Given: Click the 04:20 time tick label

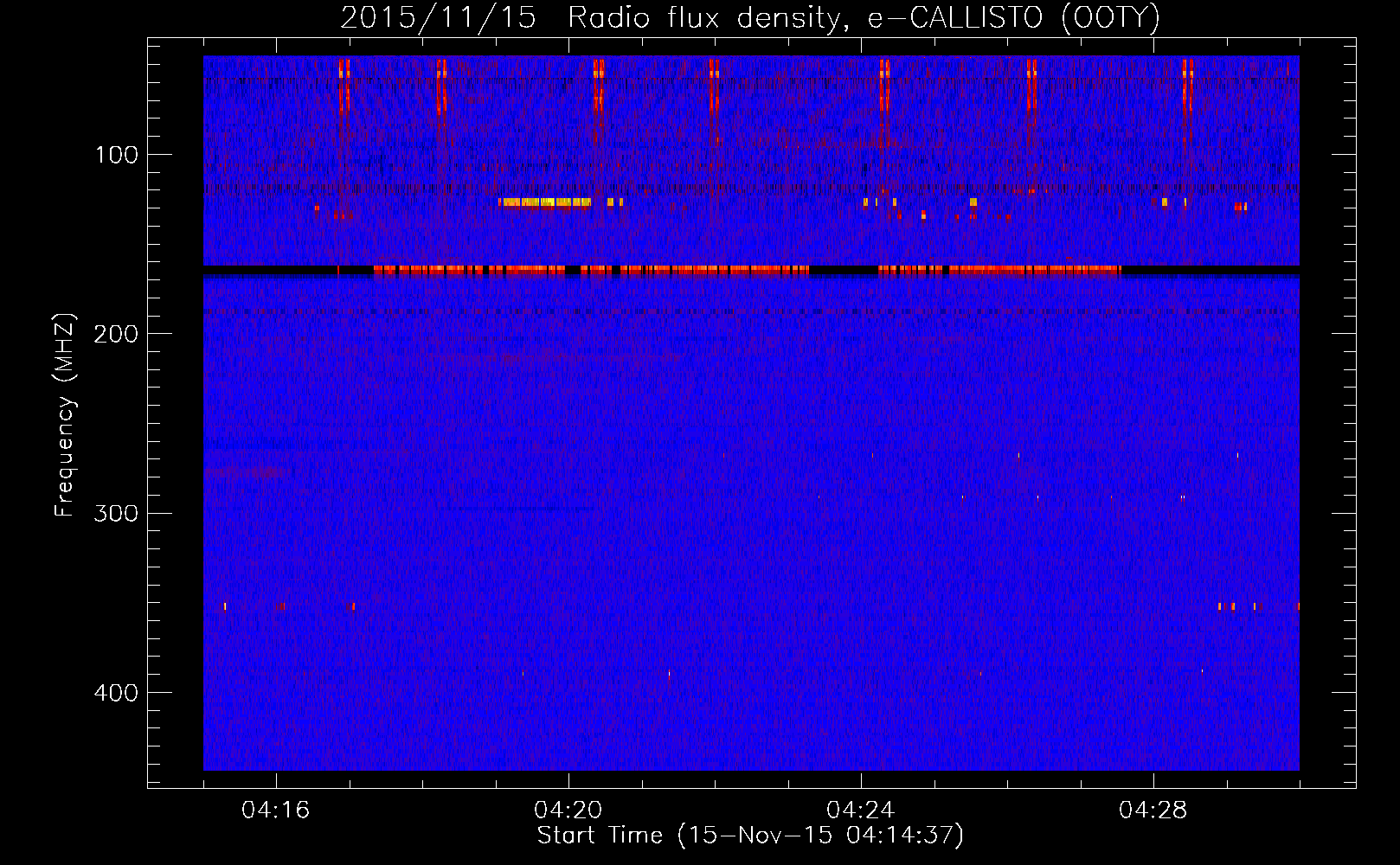Looking at the screenshot, I should 568,811.
